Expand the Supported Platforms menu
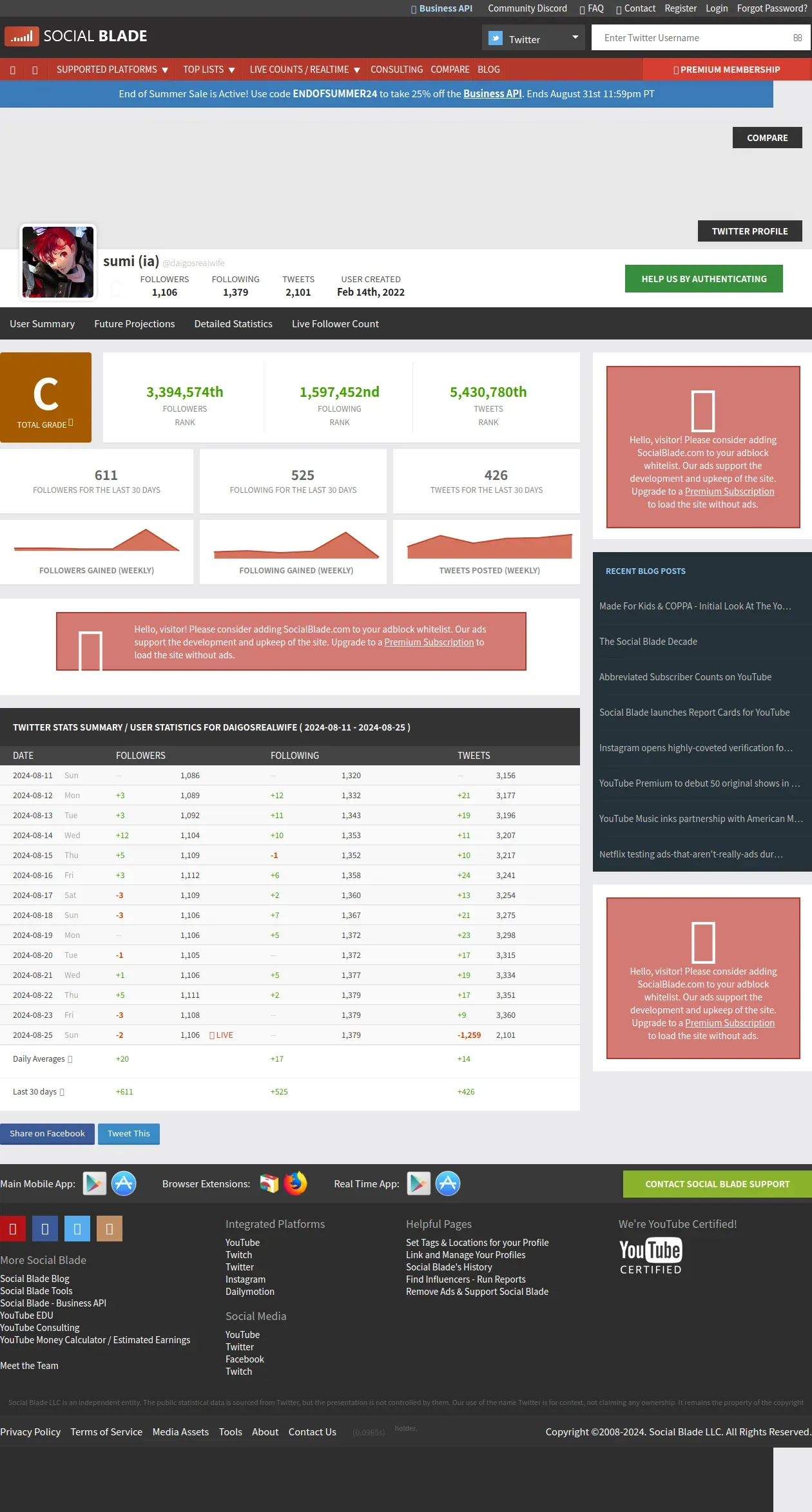This screenshot has height=1512, width=812. (x=113, y=70)
